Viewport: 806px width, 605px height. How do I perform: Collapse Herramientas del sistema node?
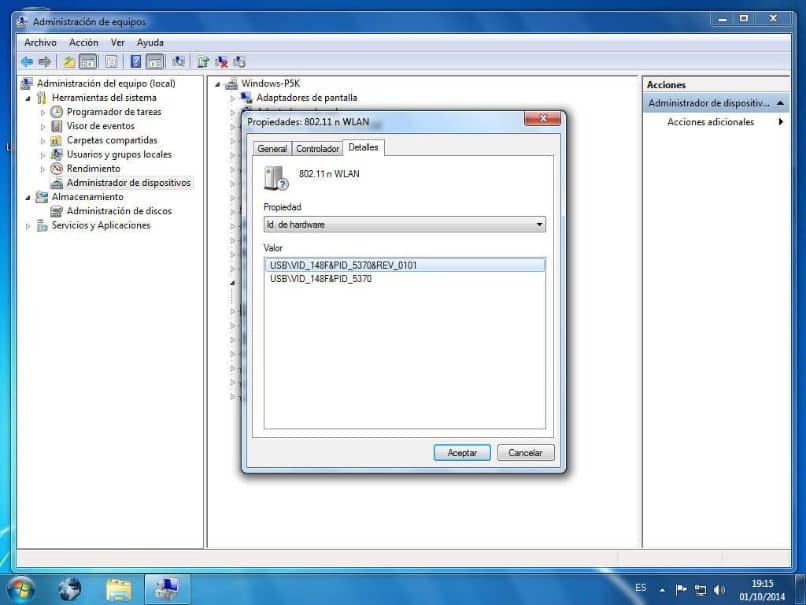tap(28, 98)
